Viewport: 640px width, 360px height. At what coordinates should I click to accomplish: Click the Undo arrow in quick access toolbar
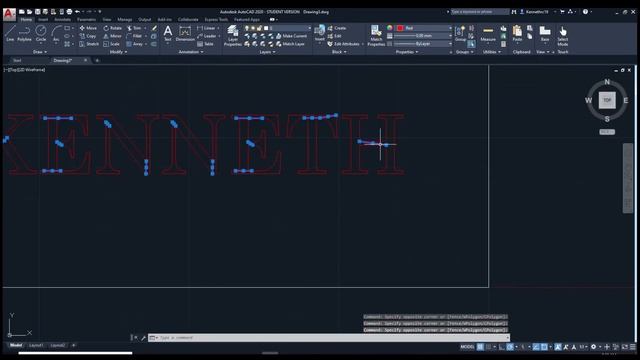click(77, 12)
